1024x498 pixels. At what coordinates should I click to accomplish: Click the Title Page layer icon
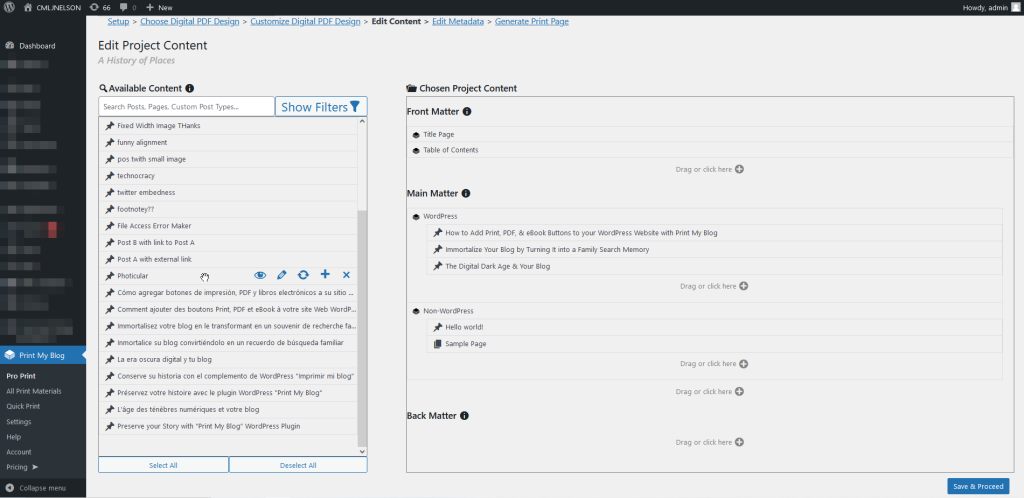[416, 134]
